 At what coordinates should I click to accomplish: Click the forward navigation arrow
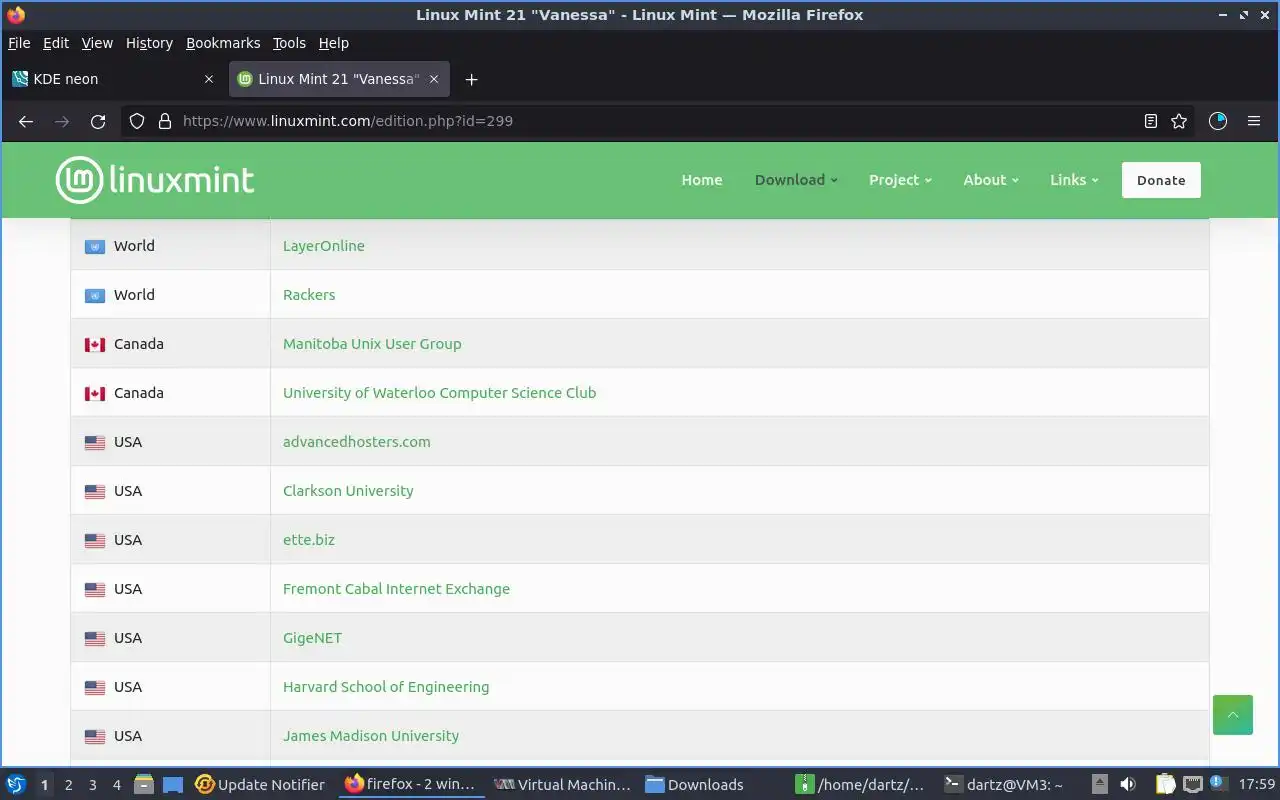pyautogui.click(x=62, y=121)
